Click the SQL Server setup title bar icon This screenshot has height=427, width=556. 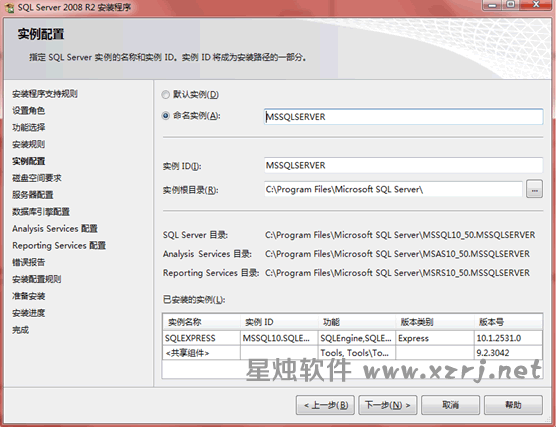tap(9, 7)
